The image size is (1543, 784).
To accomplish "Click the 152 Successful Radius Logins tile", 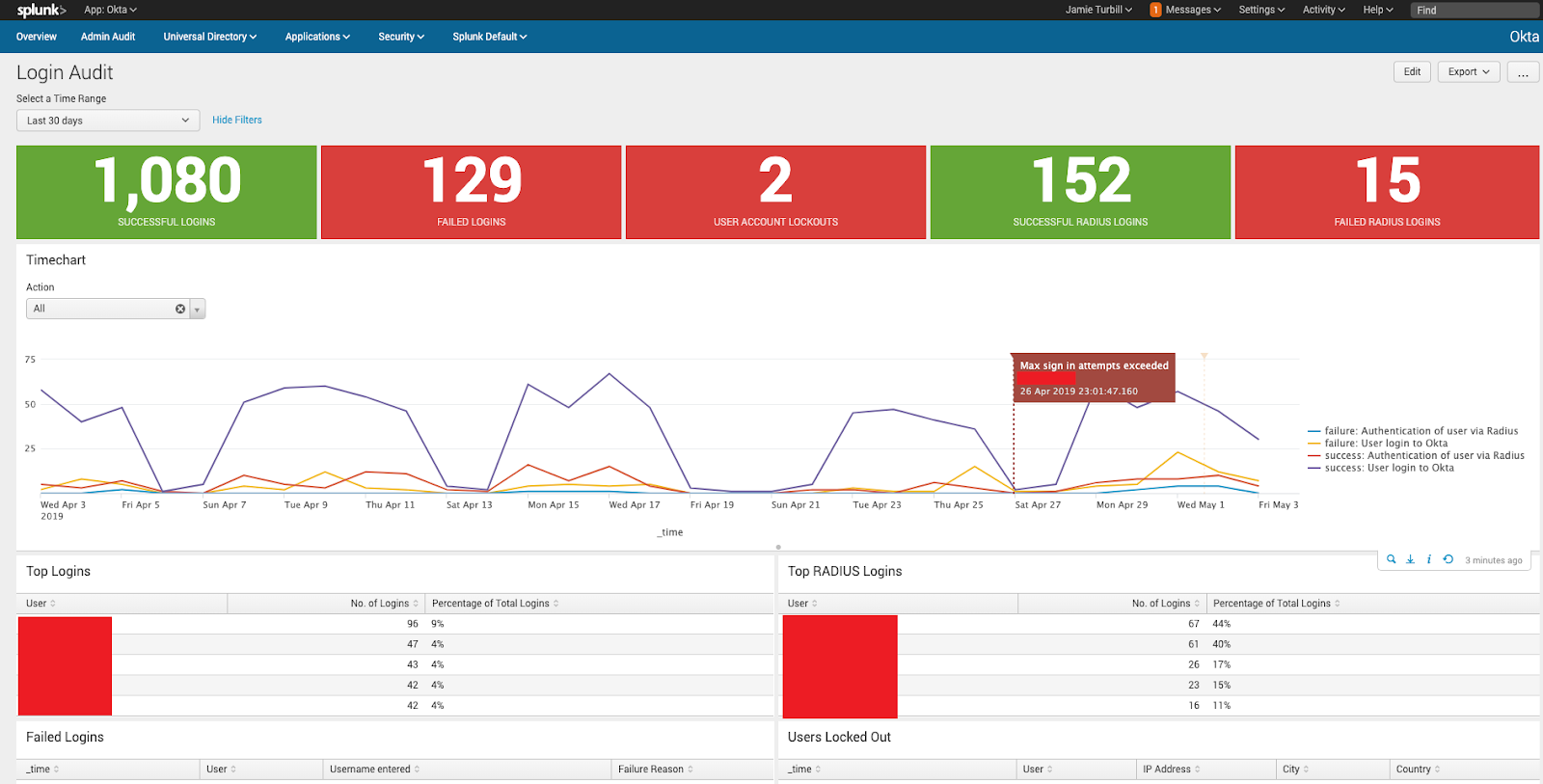I will click(x=1080, y=192).
